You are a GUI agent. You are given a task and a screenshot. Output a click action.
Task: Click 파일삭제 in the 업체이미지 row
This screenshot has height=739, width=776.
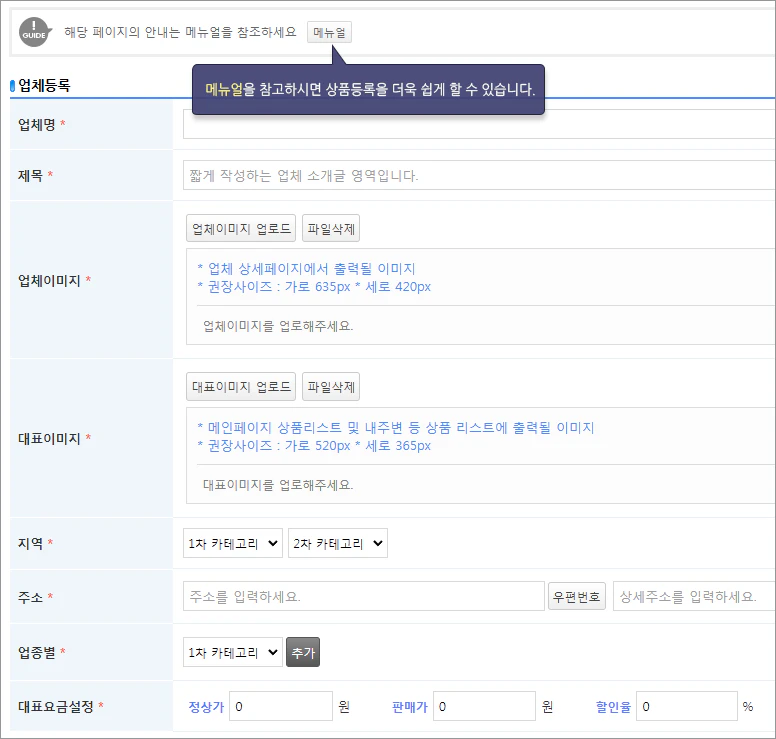coord(331,228)
